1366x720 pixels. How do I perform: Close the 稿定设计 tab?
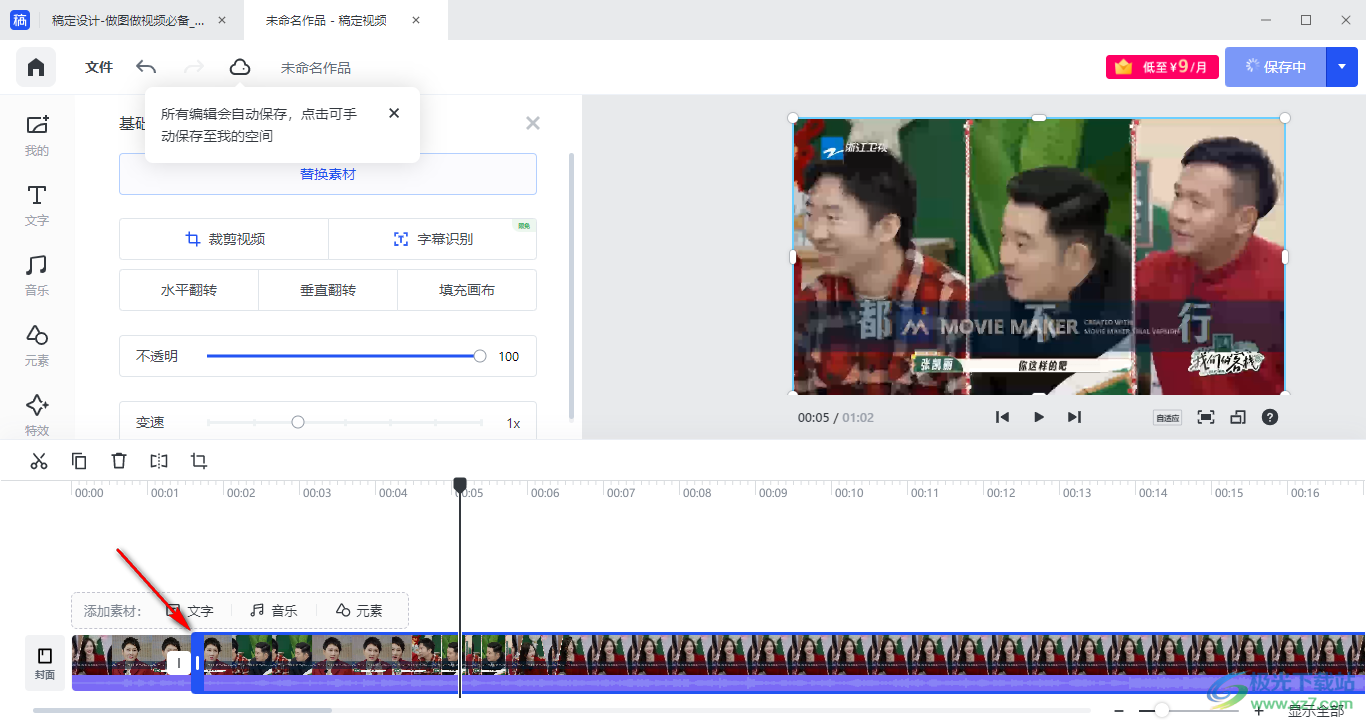click(221, 20)
